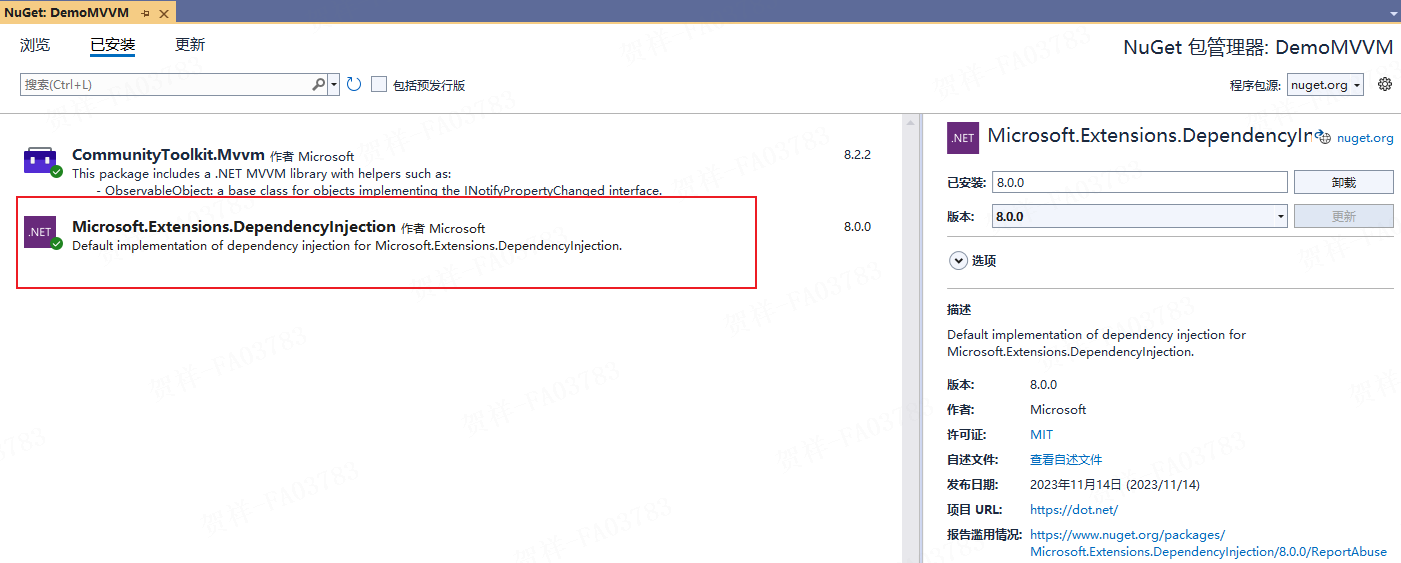Enable the 包括预发行版 checkbox

point(379,85)
